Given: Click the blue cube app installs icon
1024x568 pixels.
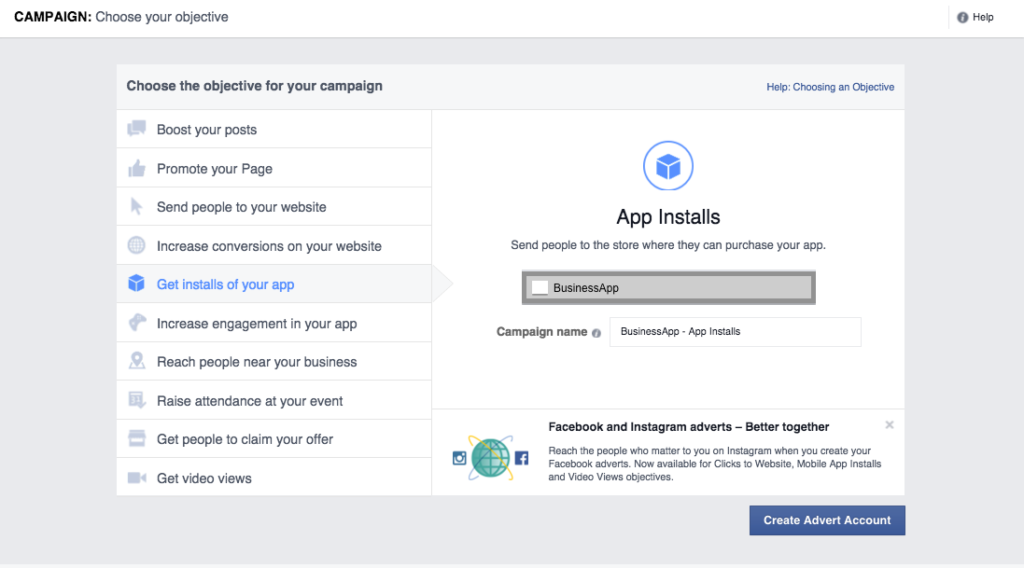Looking at the screenshot, I should tap(137, 285).
